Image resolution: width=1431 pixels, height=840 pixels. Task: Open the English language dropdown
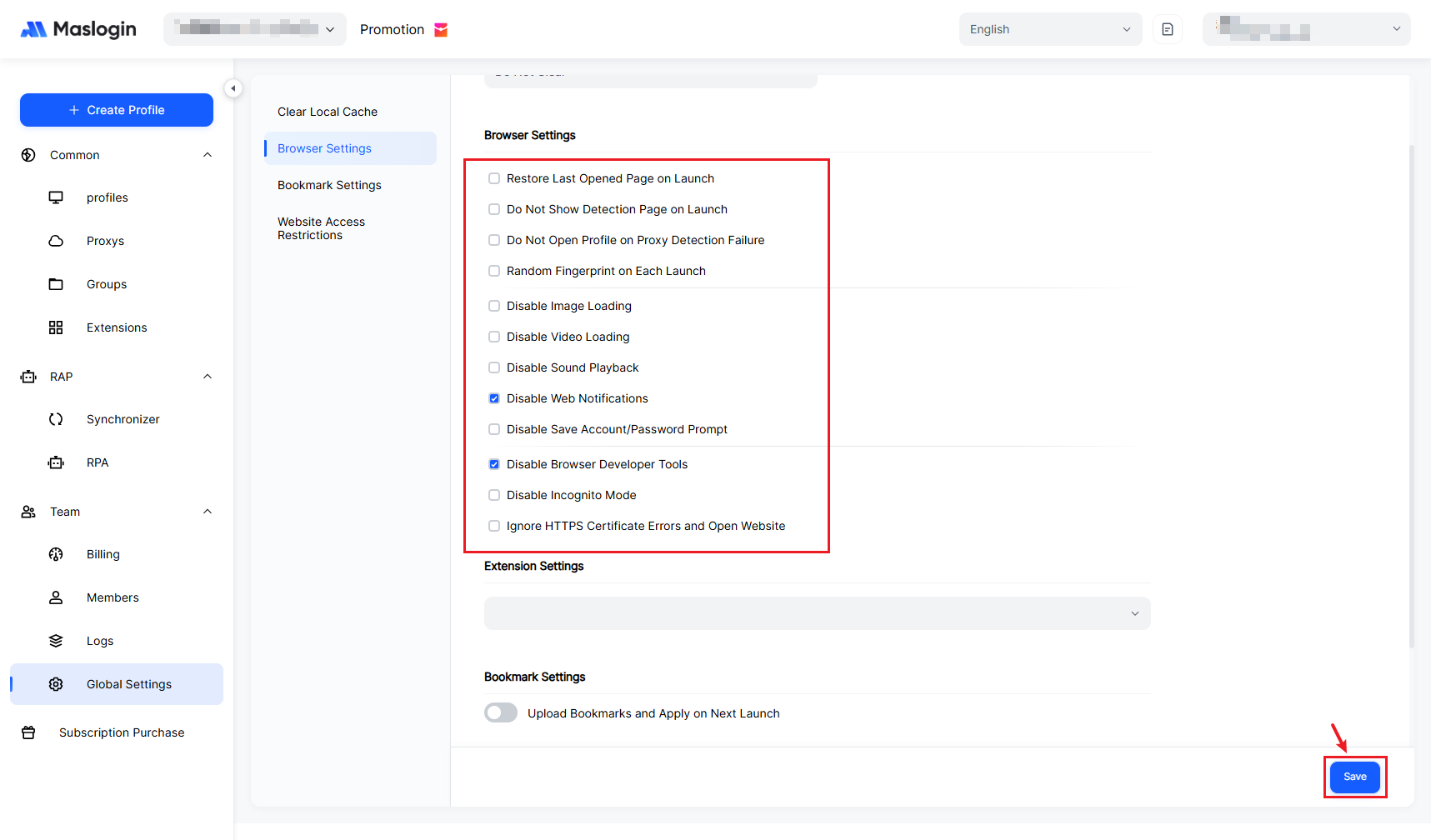[1050, 29]
